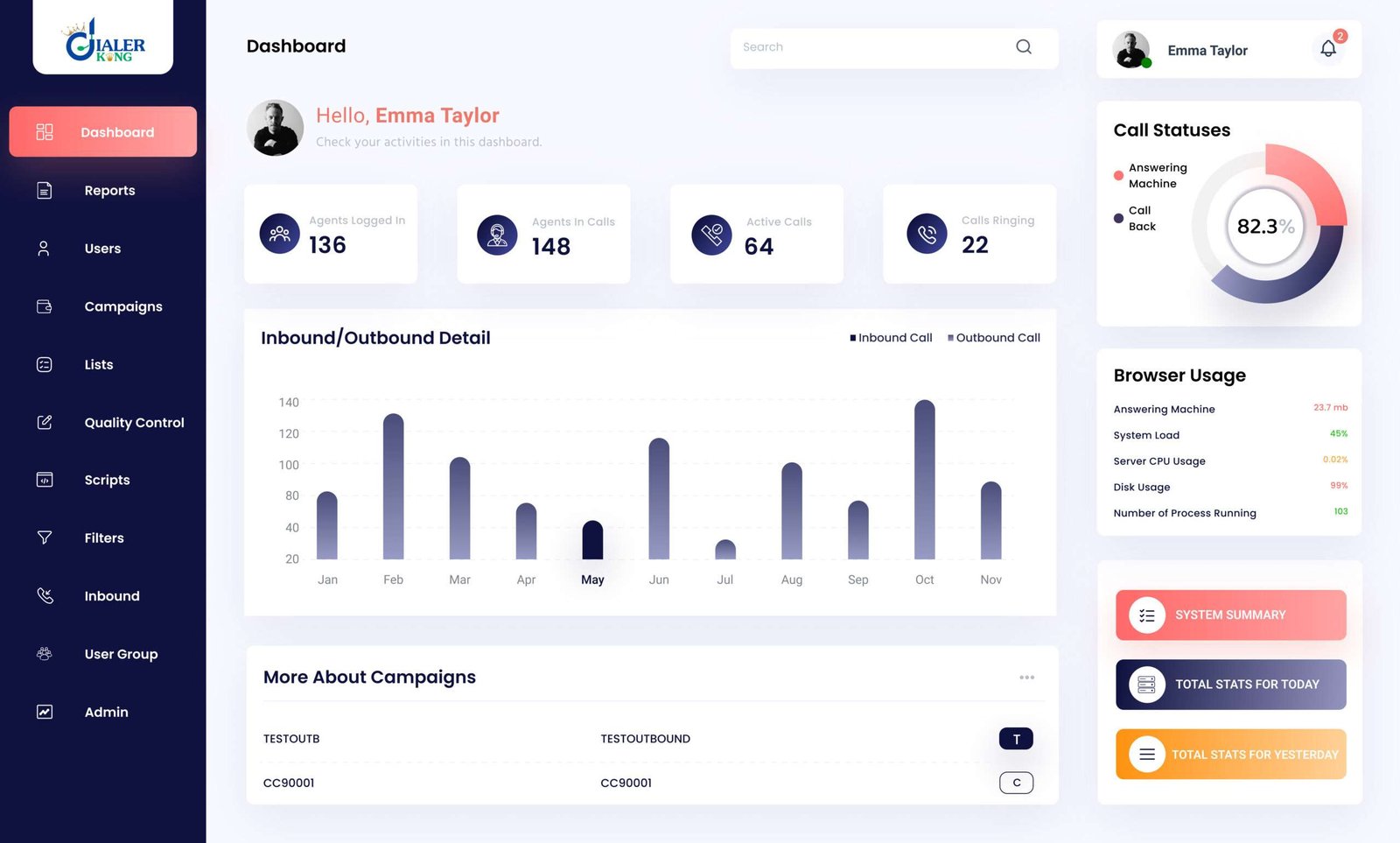Click the TOTAL STATS FOR TODAY button

(1229, 685)
